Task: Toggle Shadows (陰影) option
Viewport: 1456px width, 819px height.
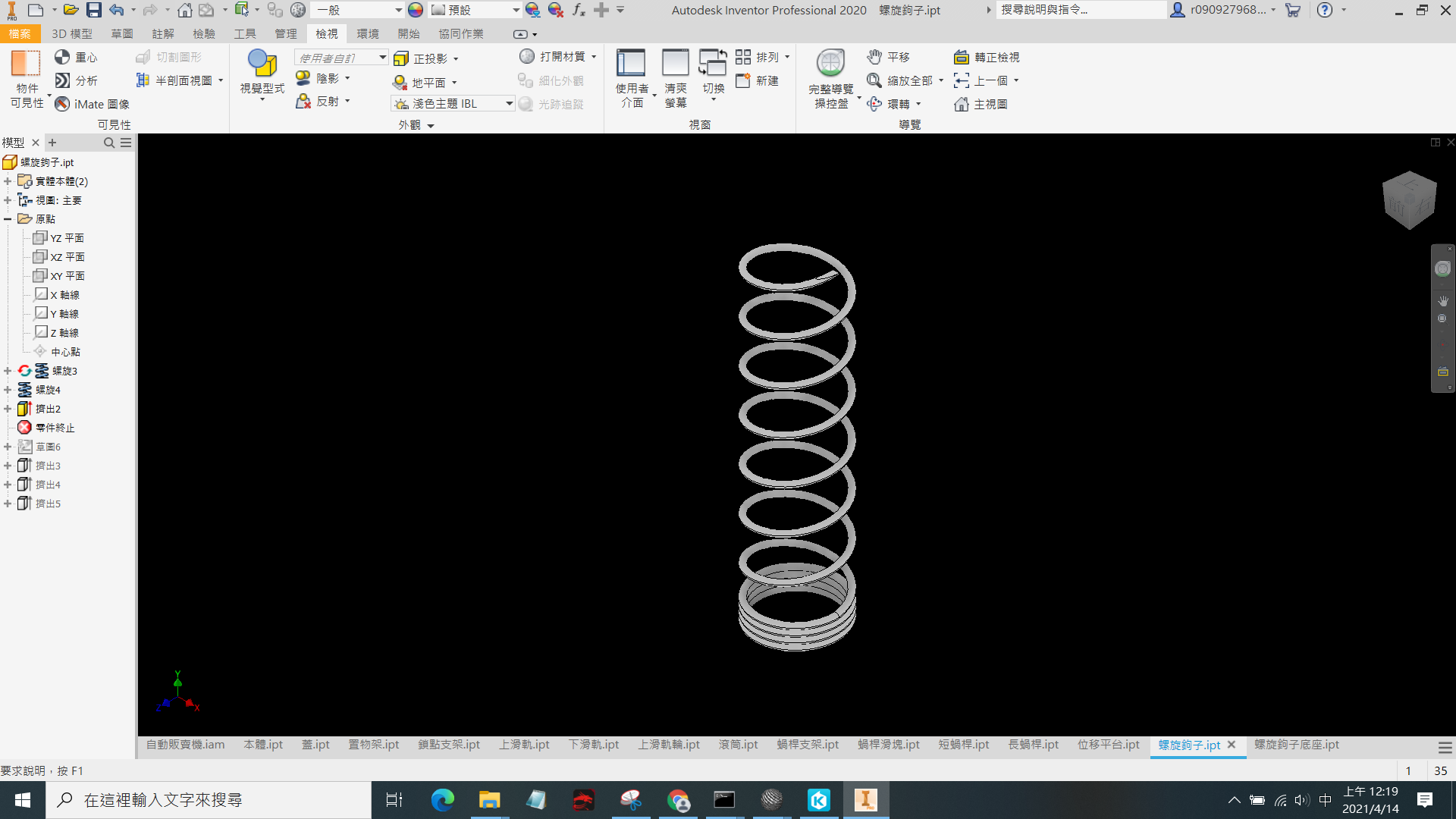Action: pos(322,78)
